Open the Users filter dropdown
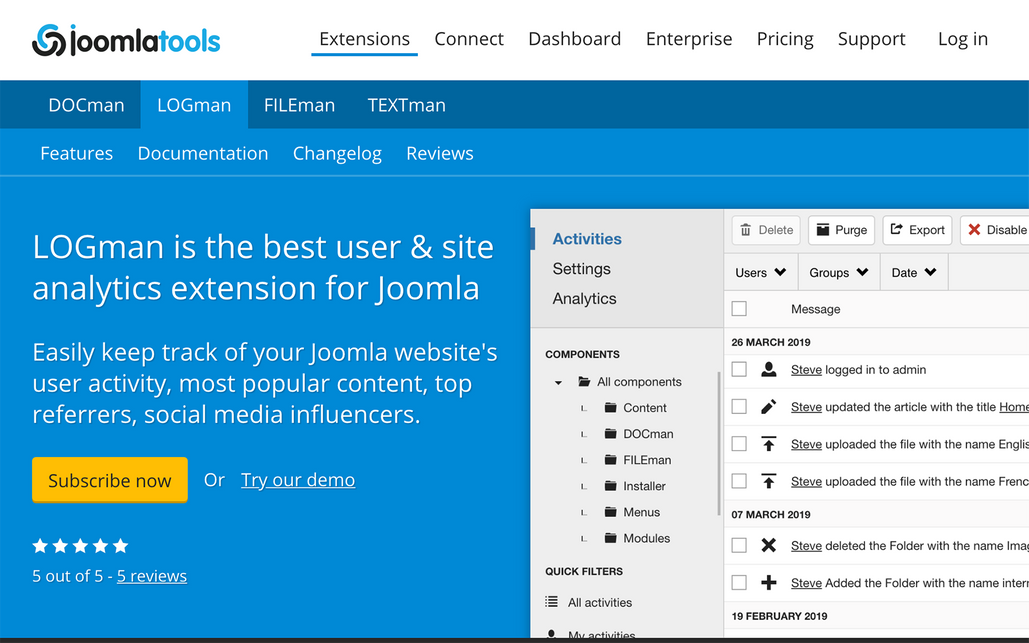Image resolution: width=1029 pixels, height=643 pixels. click(761, 272)
